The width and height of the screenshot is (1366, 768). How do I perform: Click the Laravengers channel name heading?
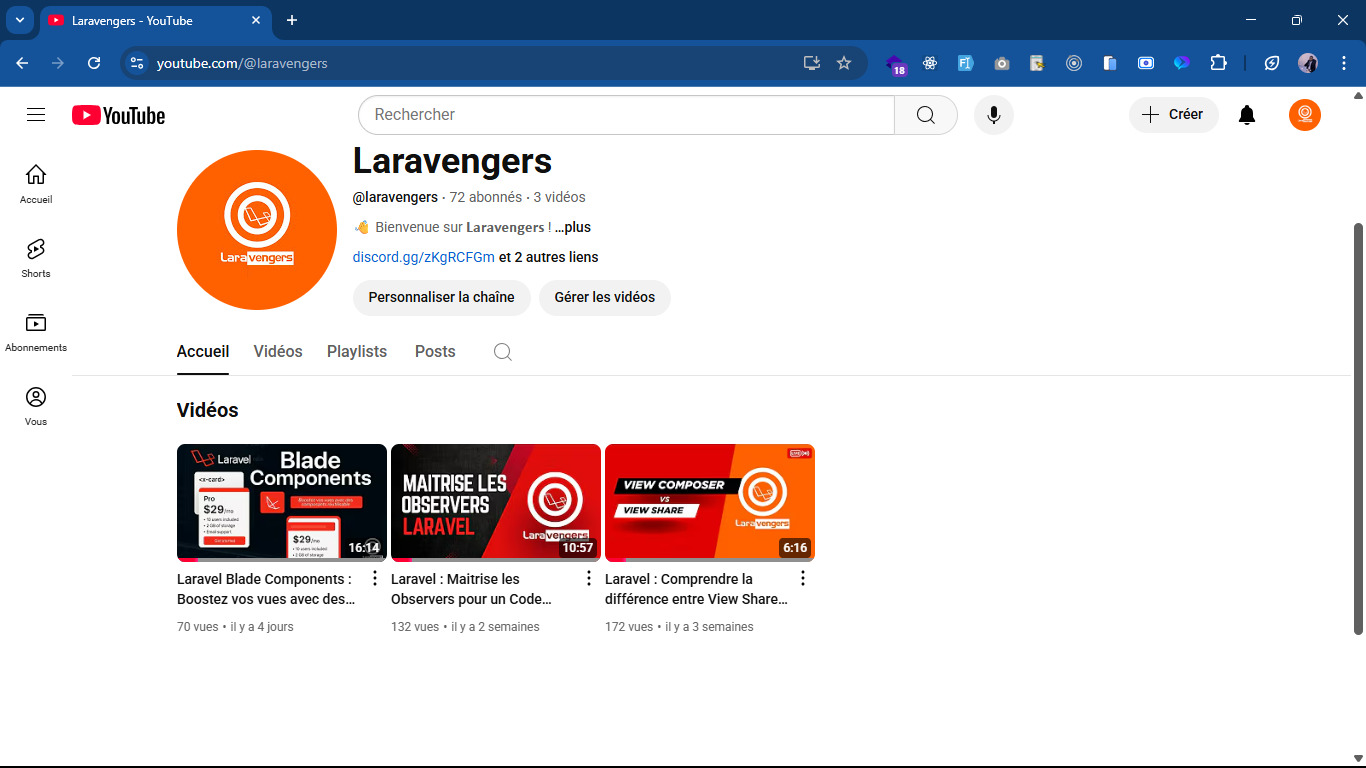[x=452, y=161]
